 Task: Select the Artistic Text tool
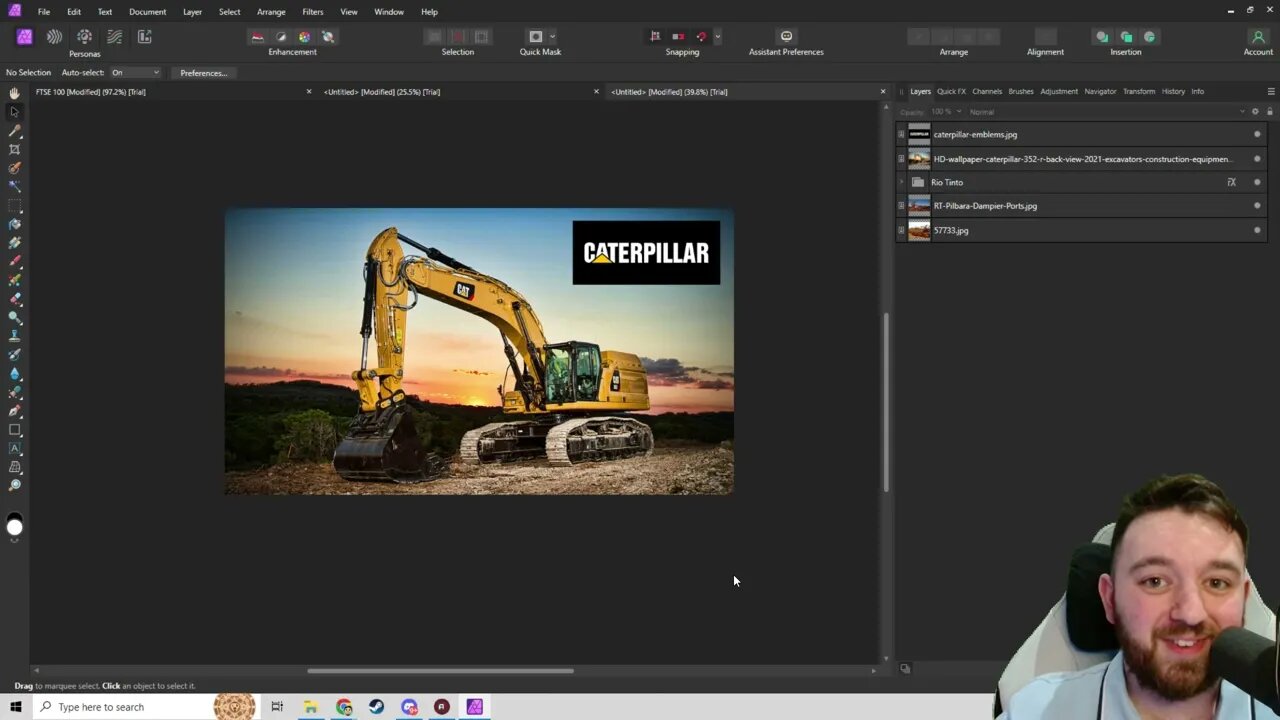point(14,448)
